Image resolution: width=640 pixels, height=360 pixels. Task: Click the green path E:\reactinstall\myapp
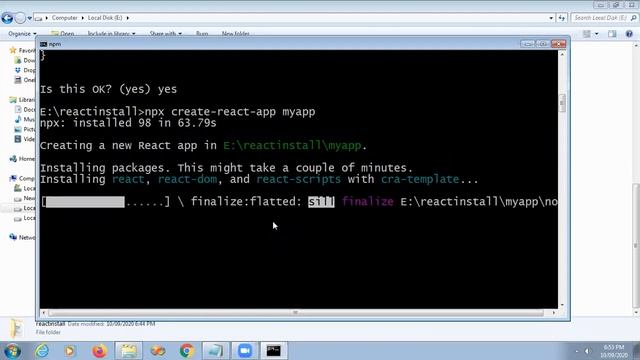coord(292,145)
